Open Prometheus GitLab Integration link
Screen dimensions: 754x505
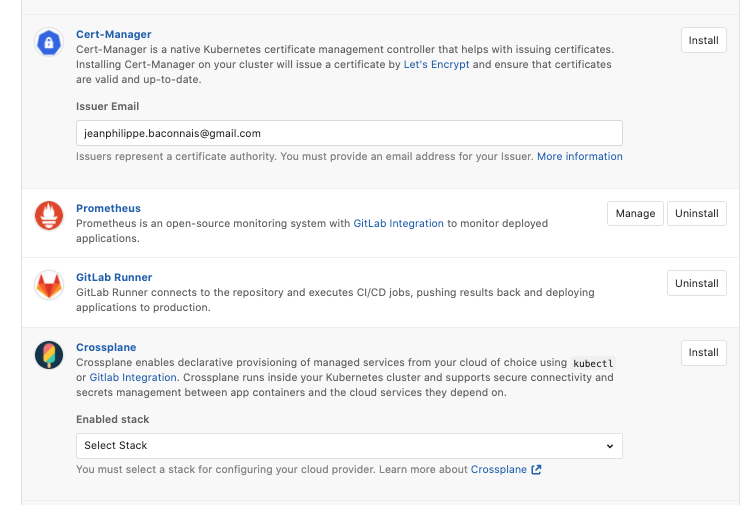pyautogui.click(x=398, y=224)
